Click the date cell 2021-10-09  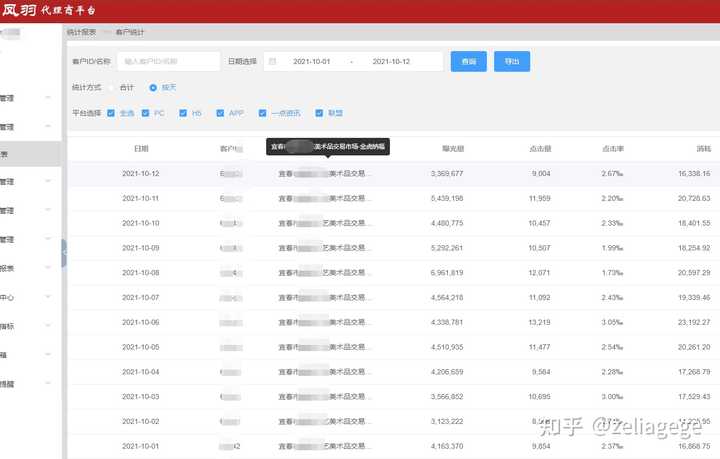click(x=141, y=248)
